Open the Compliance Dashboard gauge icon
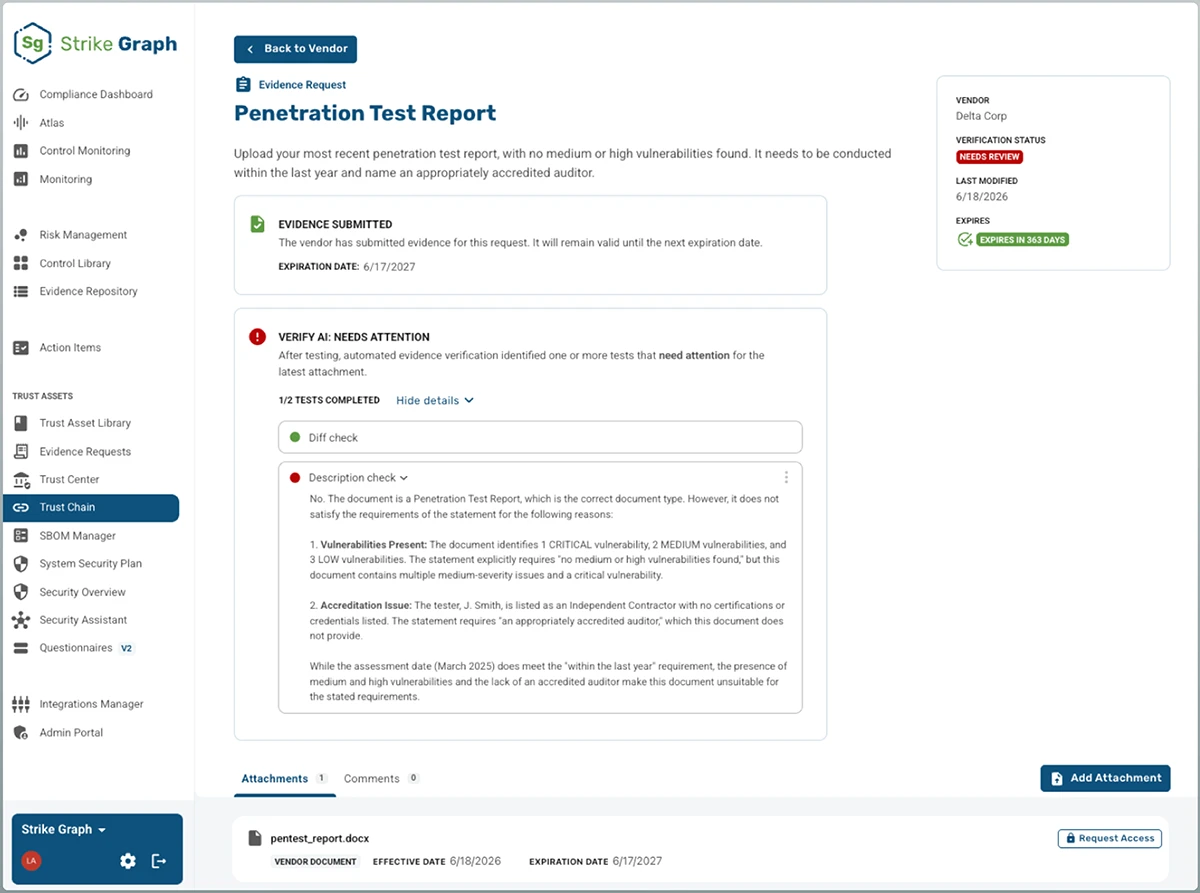 coord(20,95)
